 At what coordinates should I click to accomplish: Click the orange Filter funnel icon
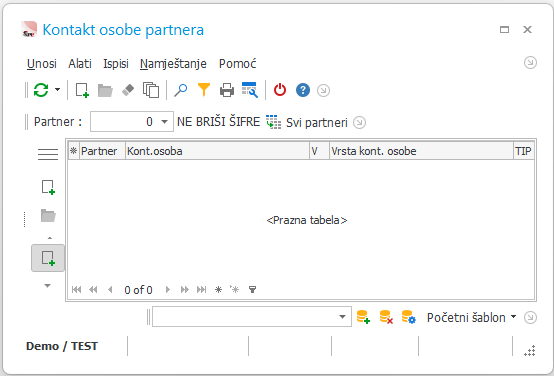tap(204, 90)
